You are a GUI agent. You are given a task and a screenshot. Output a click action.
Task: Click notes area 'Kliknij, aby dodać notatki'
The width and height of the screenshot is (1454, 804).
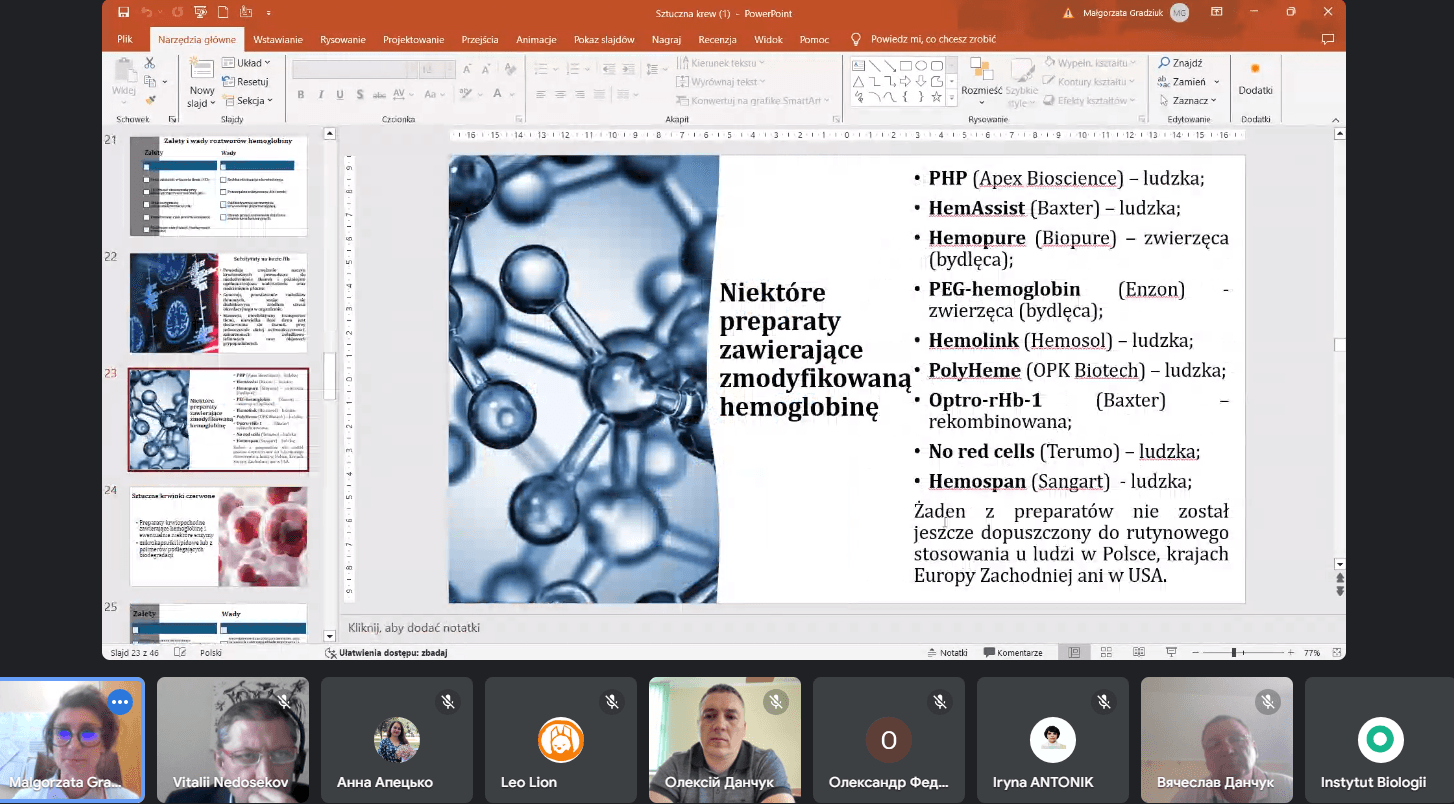pos(414,628)
